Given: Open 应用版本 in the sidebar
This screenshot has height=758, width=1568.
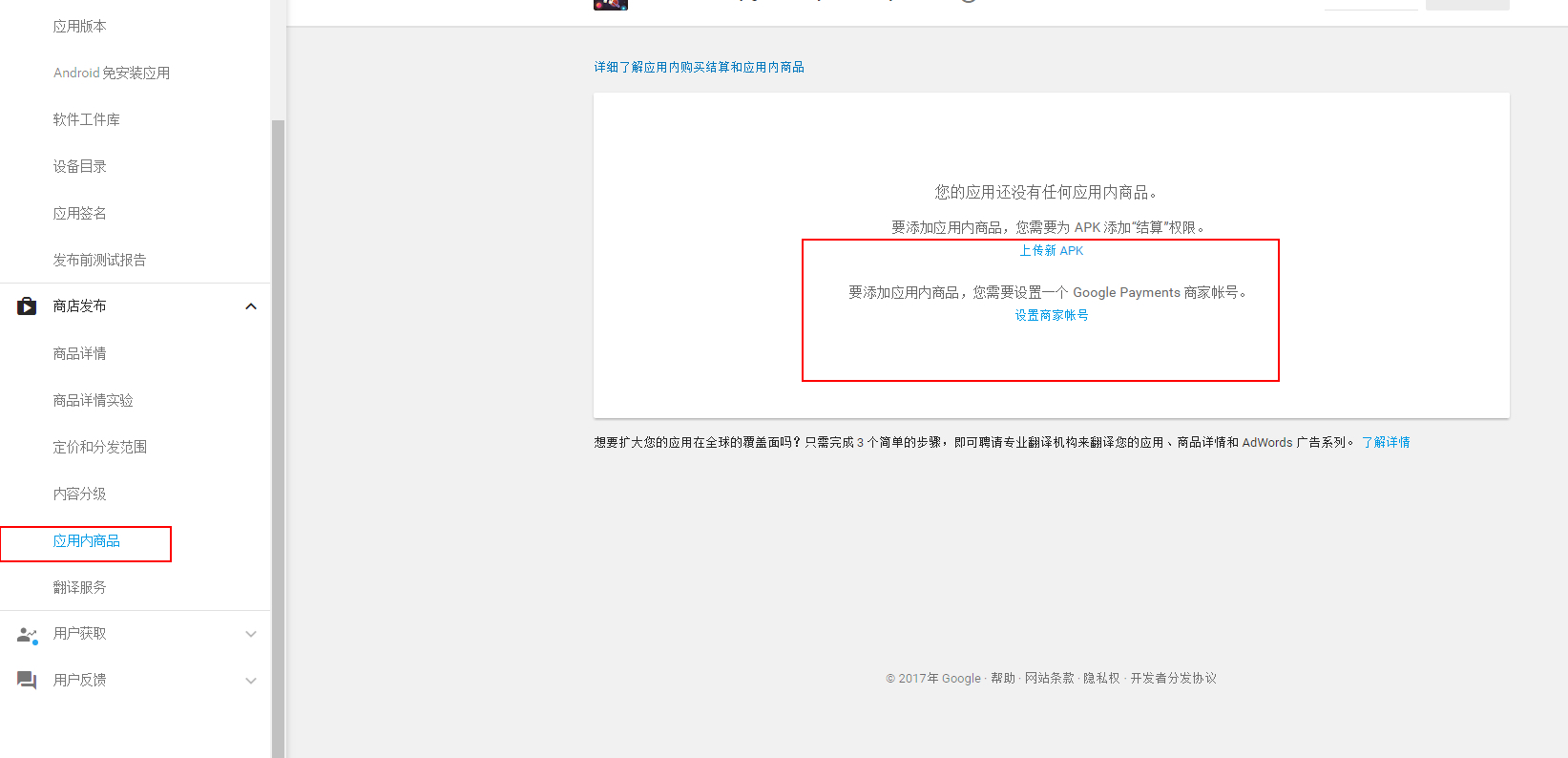Looking at the screenshot, I should (80, 26).
